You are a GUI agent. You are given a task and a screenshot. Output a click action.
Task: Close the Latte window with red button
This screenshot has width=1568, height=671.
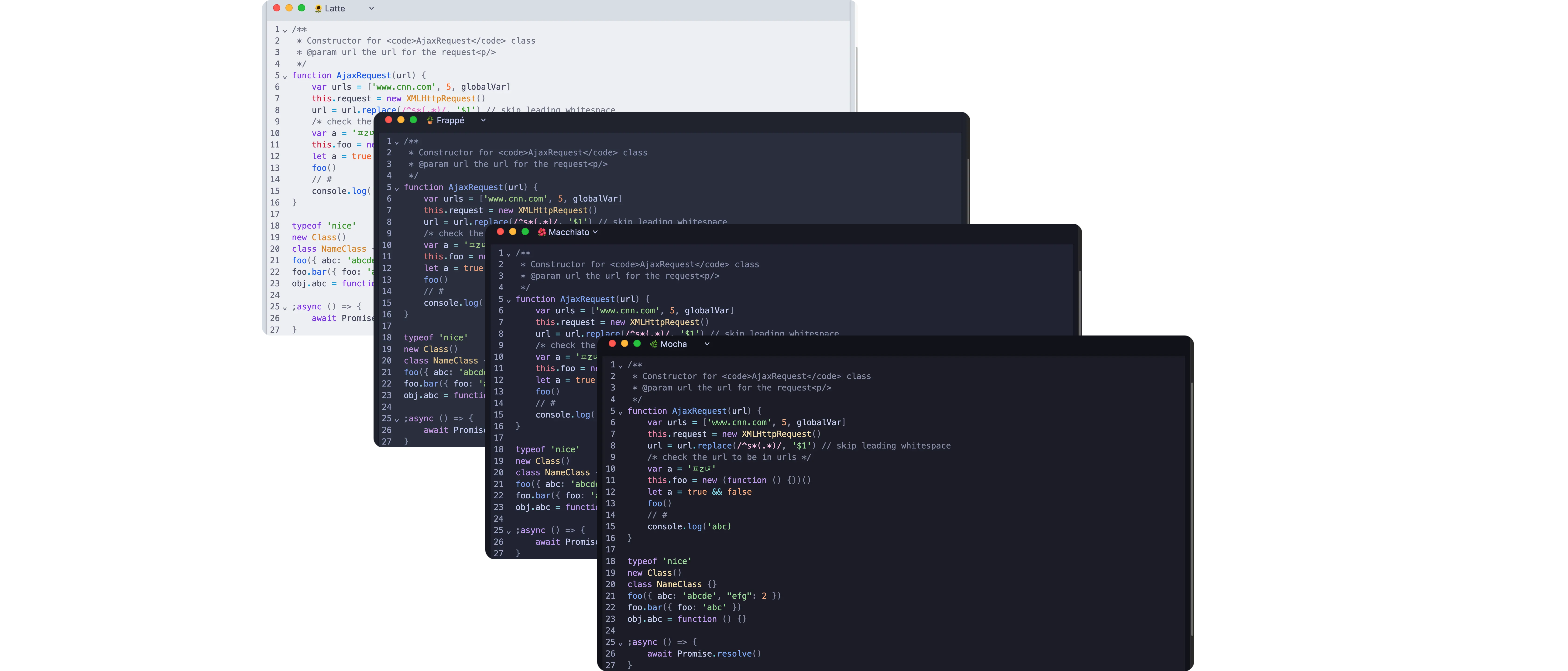(277, 8)
